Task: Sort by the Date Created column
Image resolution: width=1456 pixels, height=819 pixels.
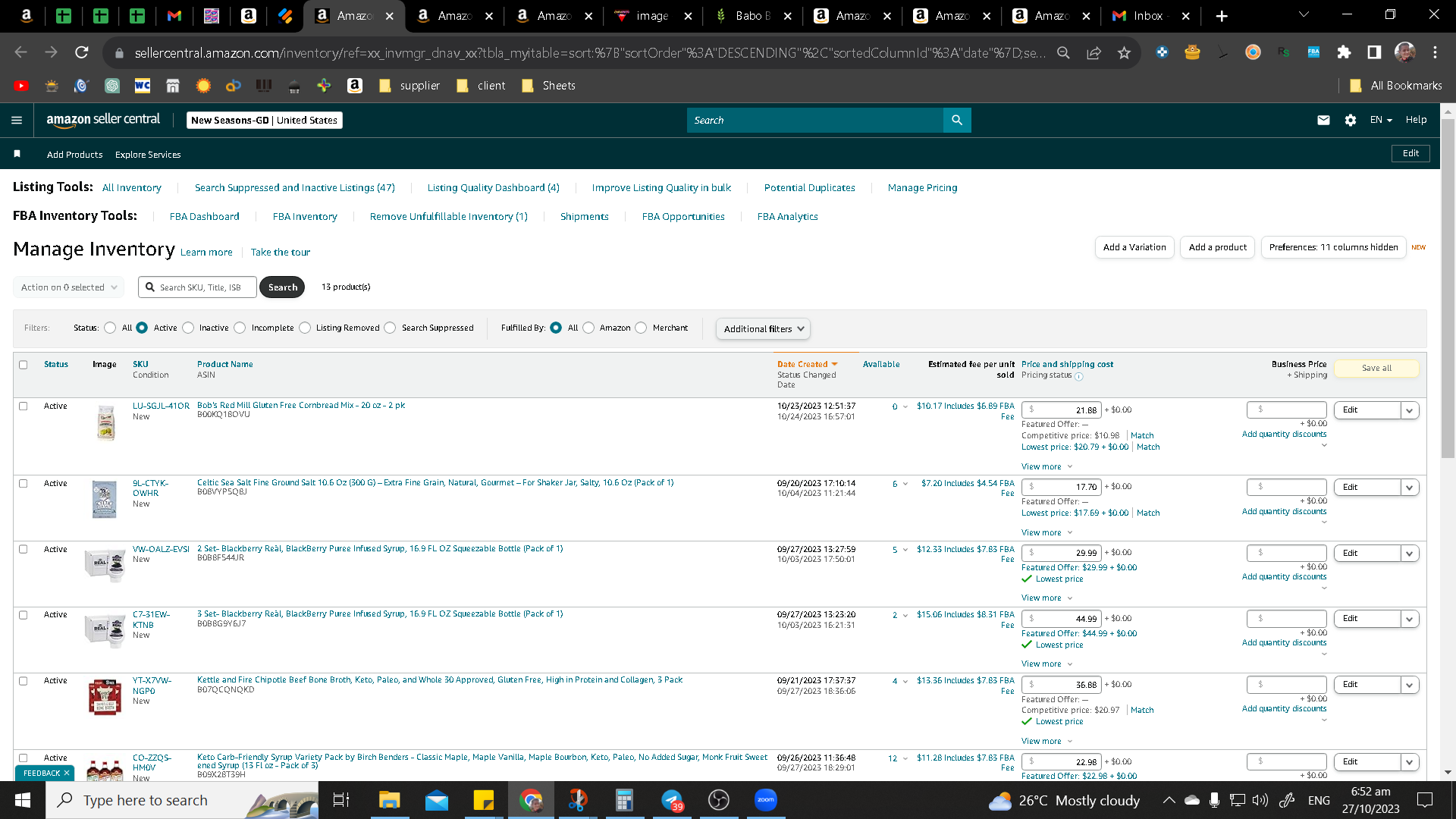Action: coord(807,365)
